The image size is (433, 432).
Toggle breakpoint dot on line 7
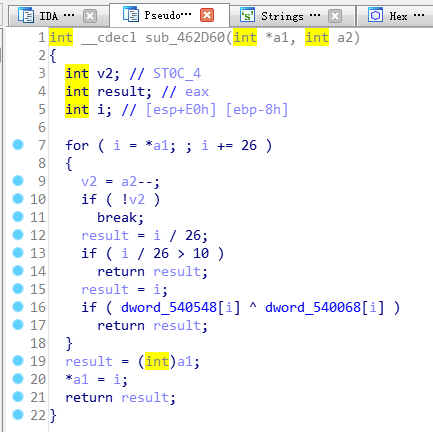pyautogui.click(x=18, y=145)
